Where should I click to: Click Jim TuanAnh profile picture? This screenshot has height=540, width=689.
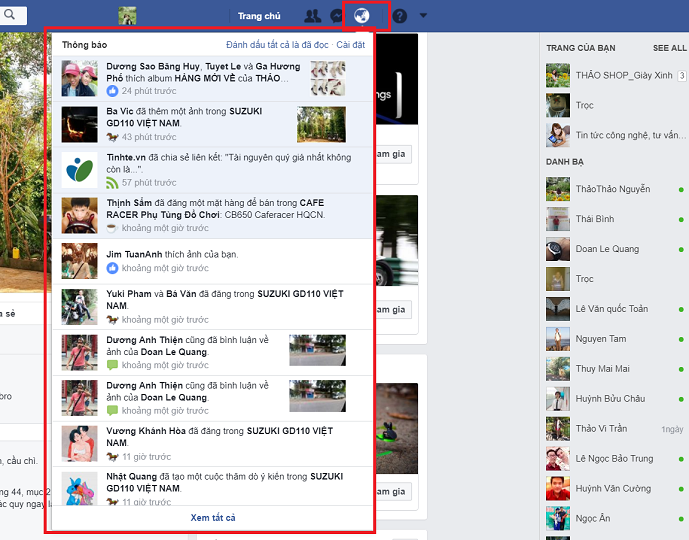click(80, 261)
